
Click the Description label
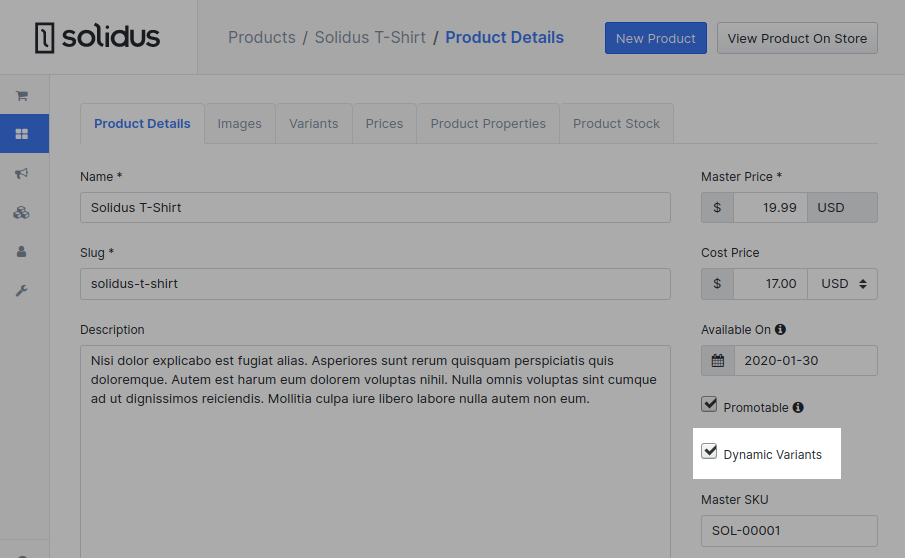[x=112, y=329]
